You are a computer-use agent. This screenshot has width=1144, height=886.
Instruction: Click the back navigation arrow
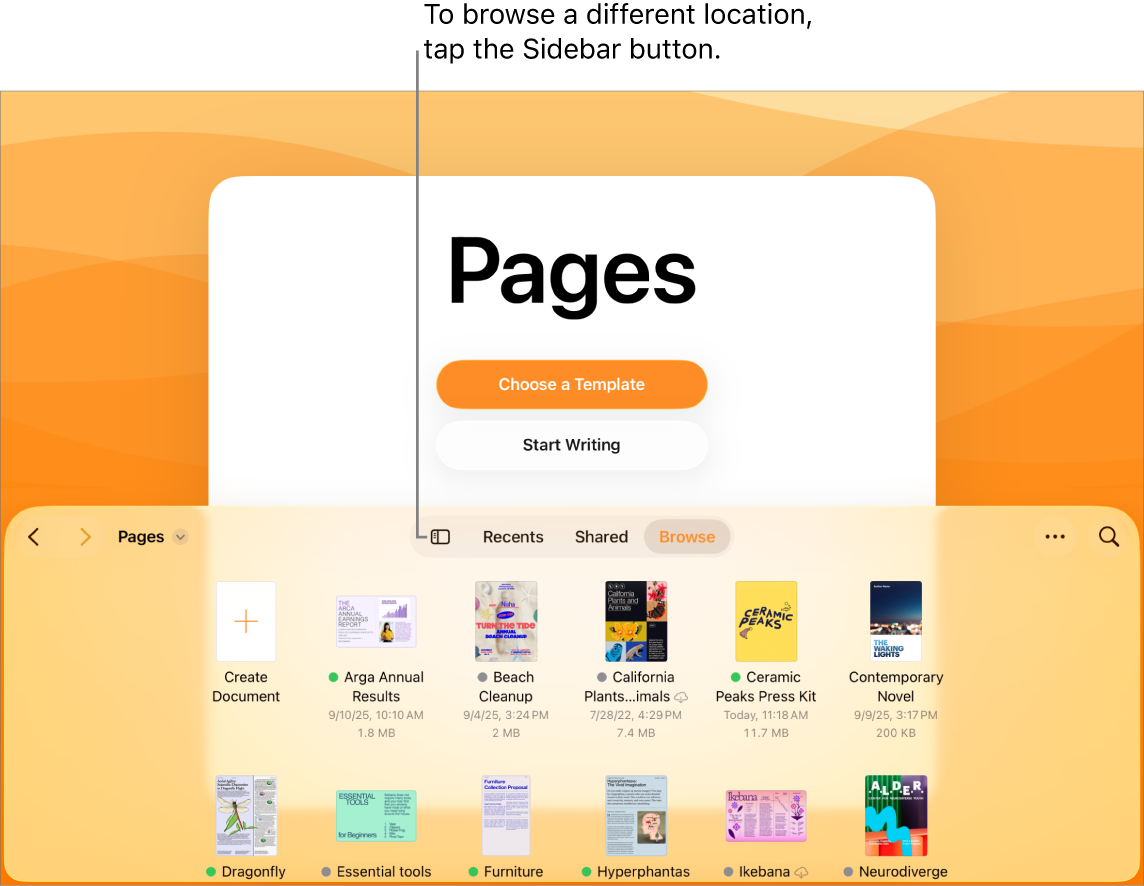click(33, 536)
